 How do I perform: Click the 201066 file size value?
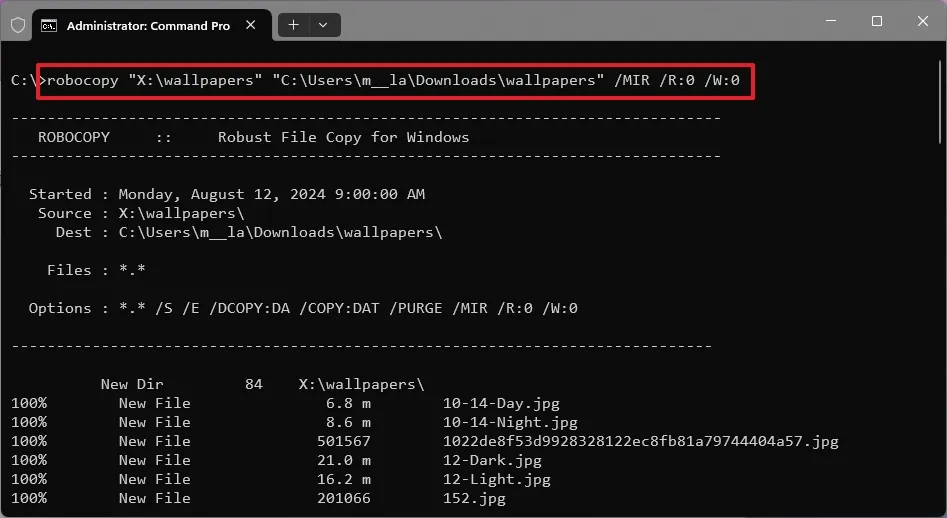pyautogui.click(x=344, y=499)
